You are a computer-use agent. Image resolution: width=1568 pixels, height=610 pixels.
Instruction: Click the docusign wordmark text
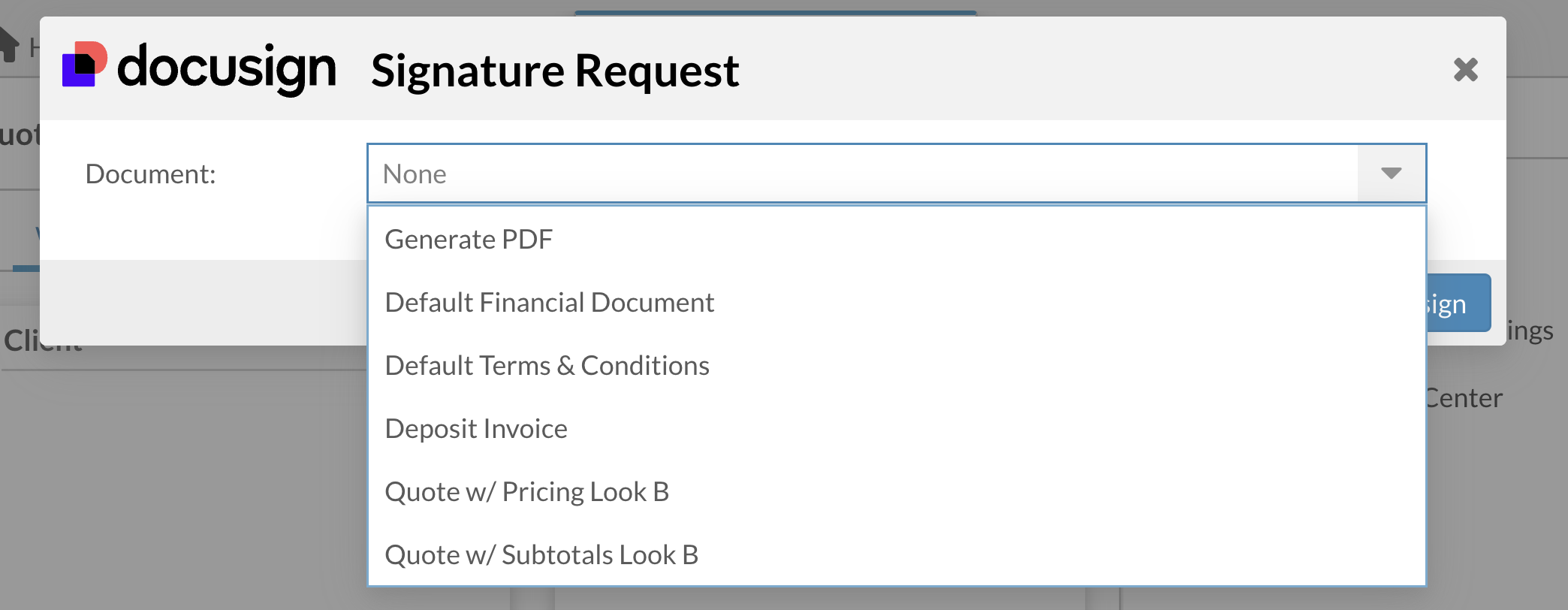coord(226,68)
